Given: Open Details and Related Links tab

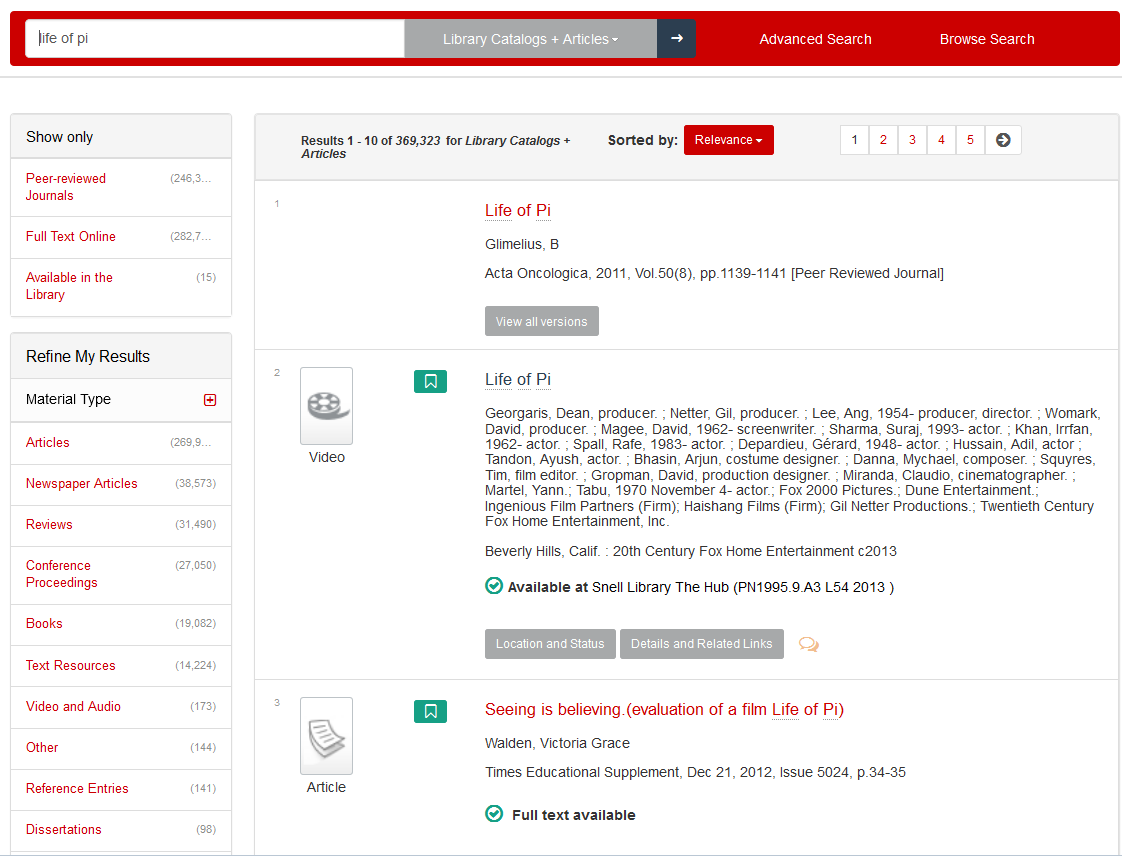Looking at the screenshot, I should pyautogui.click(x=701, y=644).
